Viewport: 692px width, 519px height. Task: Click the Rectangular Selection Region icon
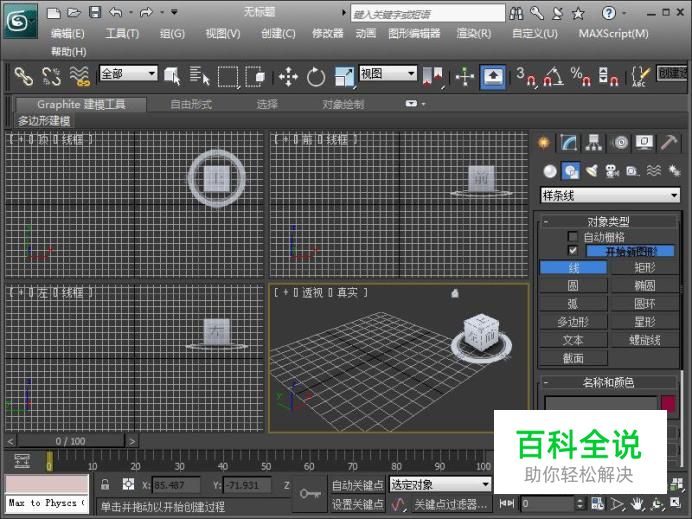(x=228, y=76)
